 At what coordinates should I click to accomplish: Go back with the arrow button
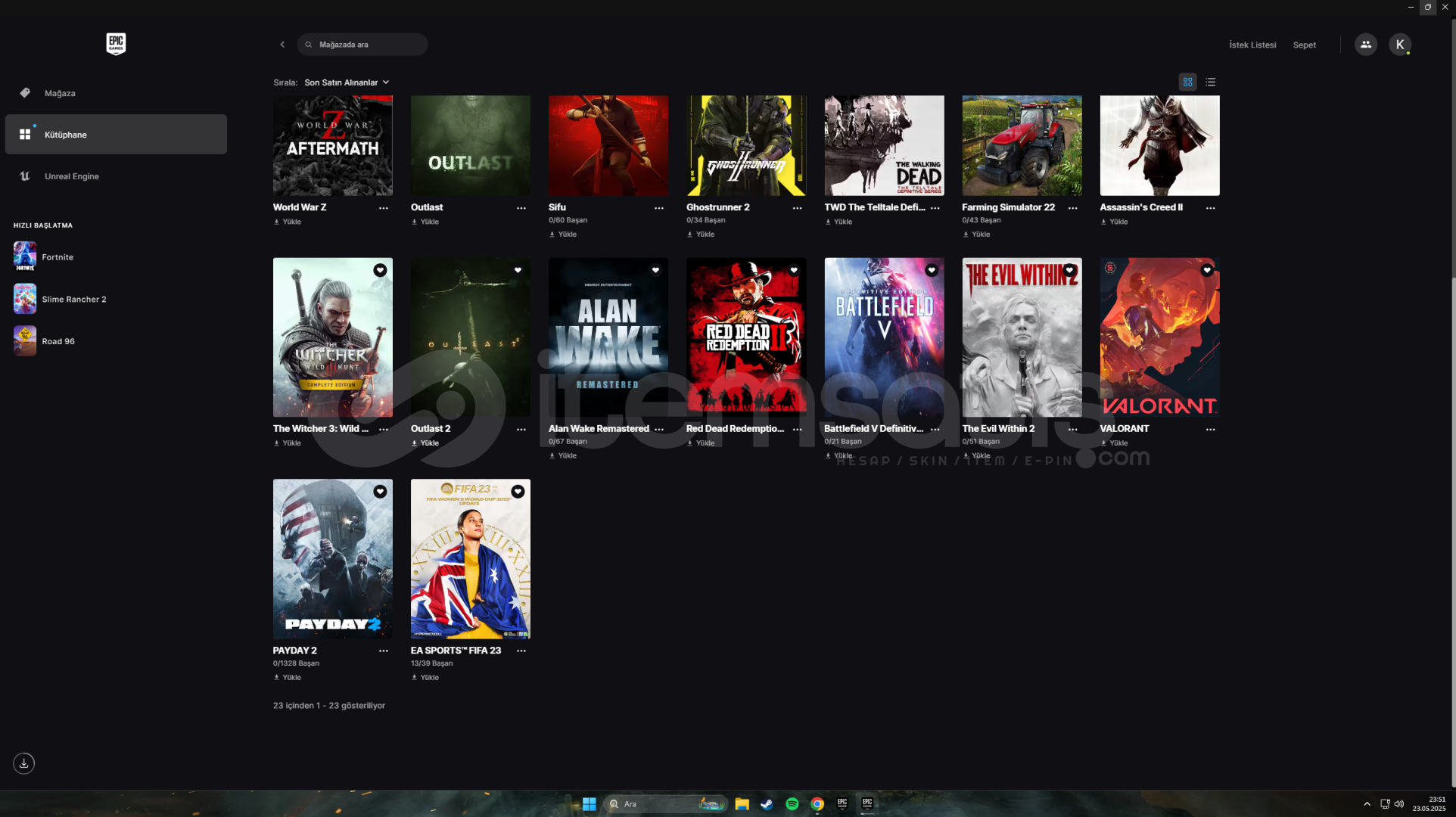tap(282, 45)
